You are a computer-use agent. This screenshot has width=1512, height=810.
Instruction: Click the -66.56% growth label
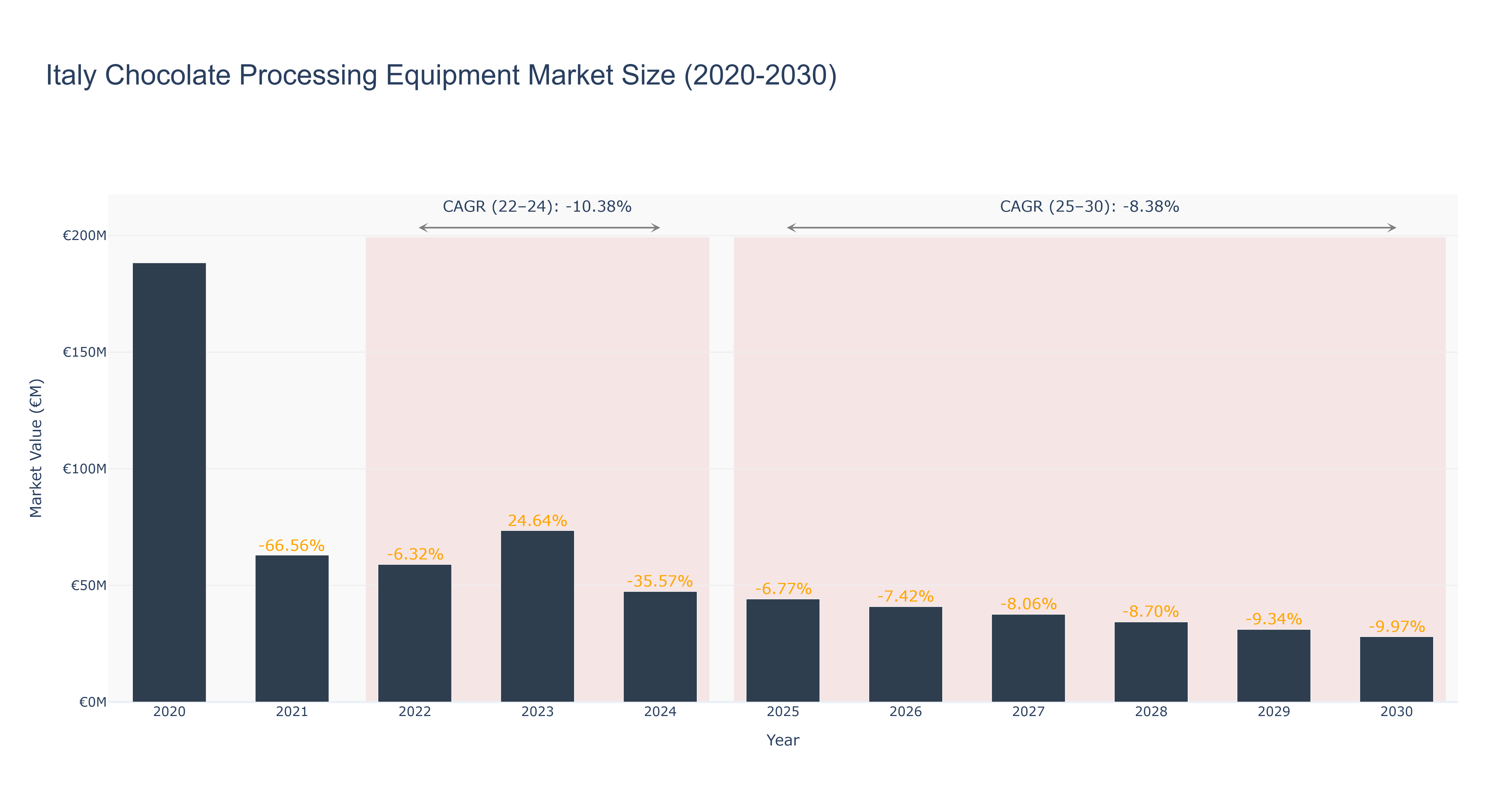[292, 545]
